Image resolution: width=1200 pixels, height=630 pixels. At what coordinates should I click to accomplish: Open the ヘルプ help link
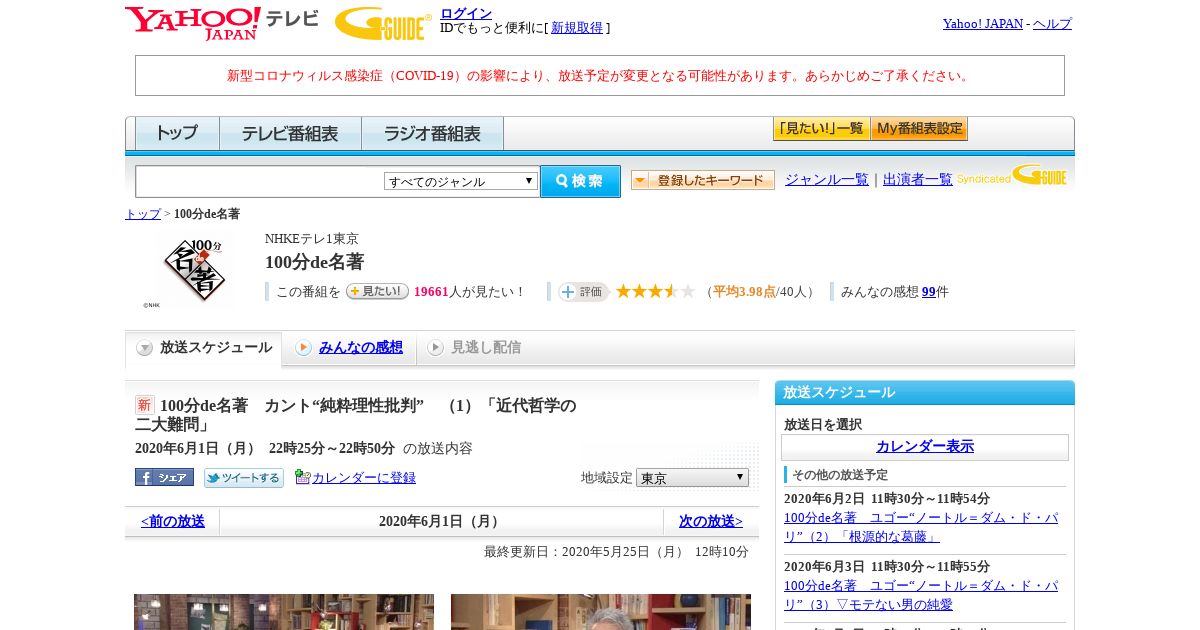point(1052,23)
